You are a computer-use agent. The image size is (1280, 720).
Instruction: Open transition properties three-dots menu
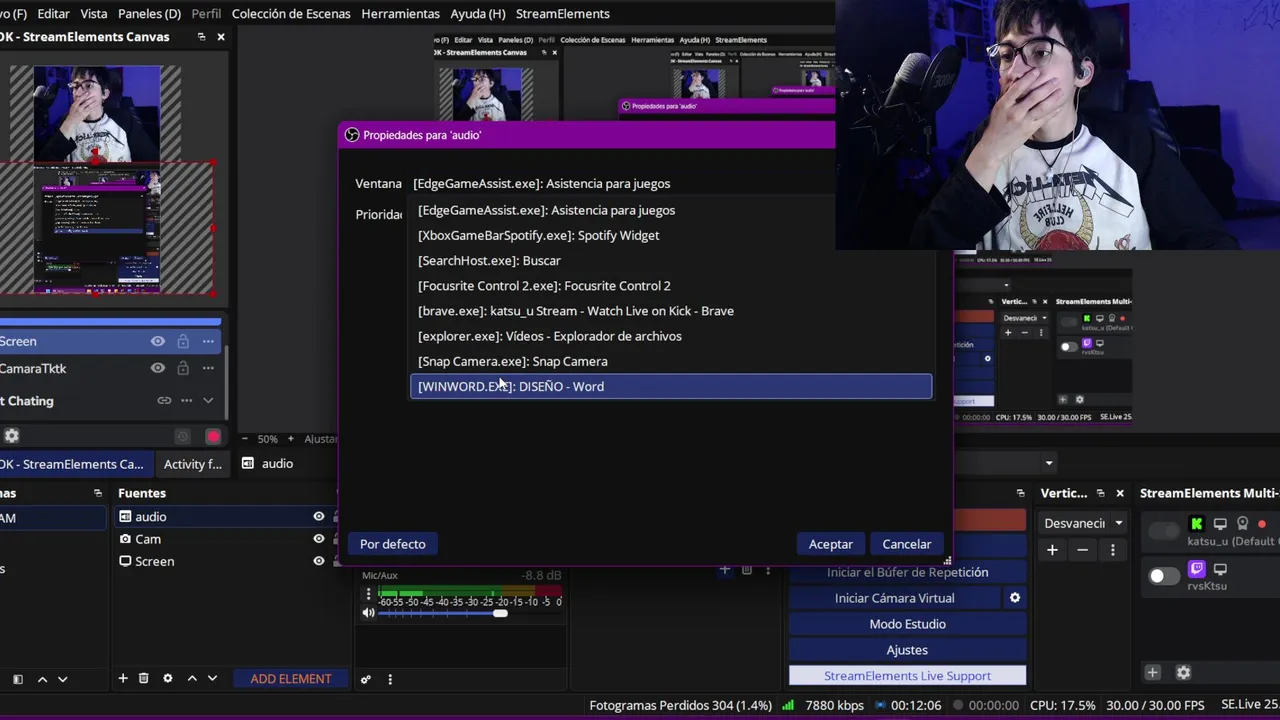coord(1112,550)
